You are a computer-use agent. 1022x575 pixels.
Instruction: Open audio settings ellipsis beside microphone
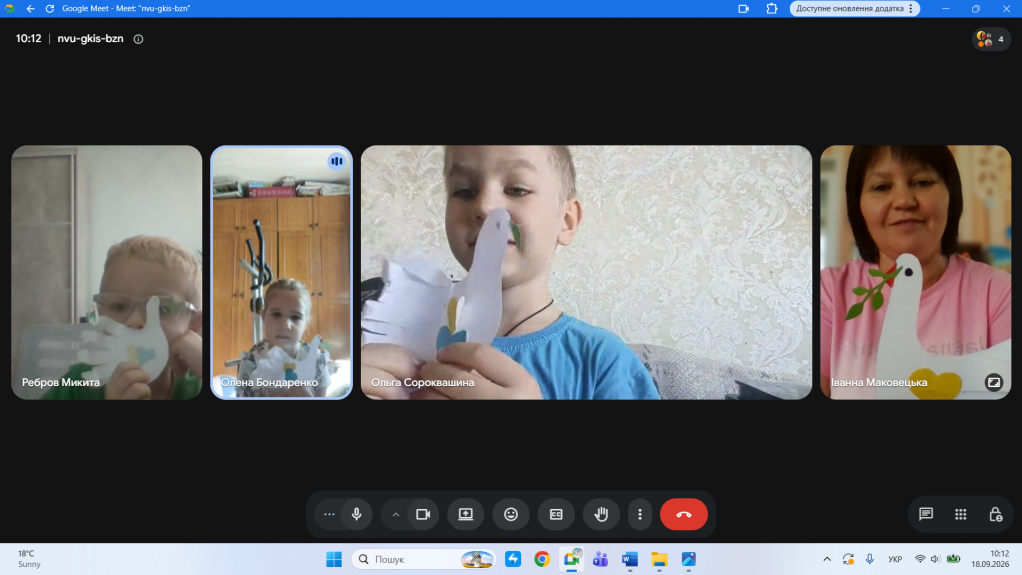point(329,514)
